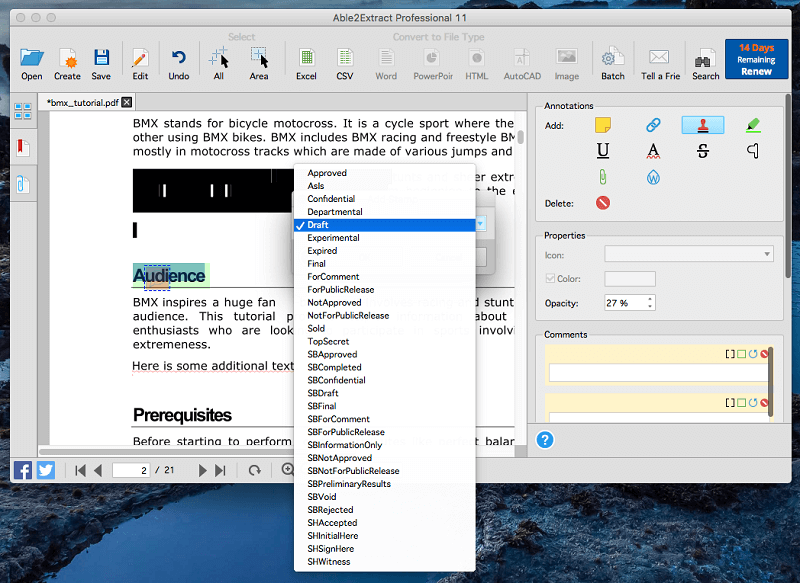Click the 14 Days Remaining Renew button

click(x=756, y=59)
